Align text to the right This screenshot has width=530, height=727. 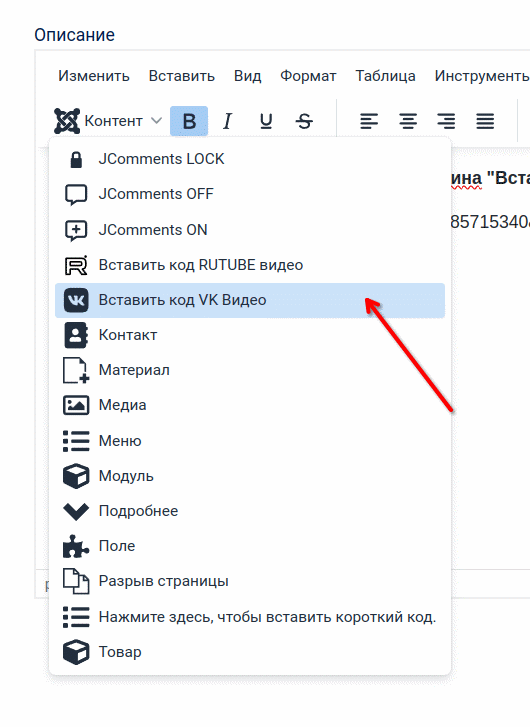click(x=446, y=121)
